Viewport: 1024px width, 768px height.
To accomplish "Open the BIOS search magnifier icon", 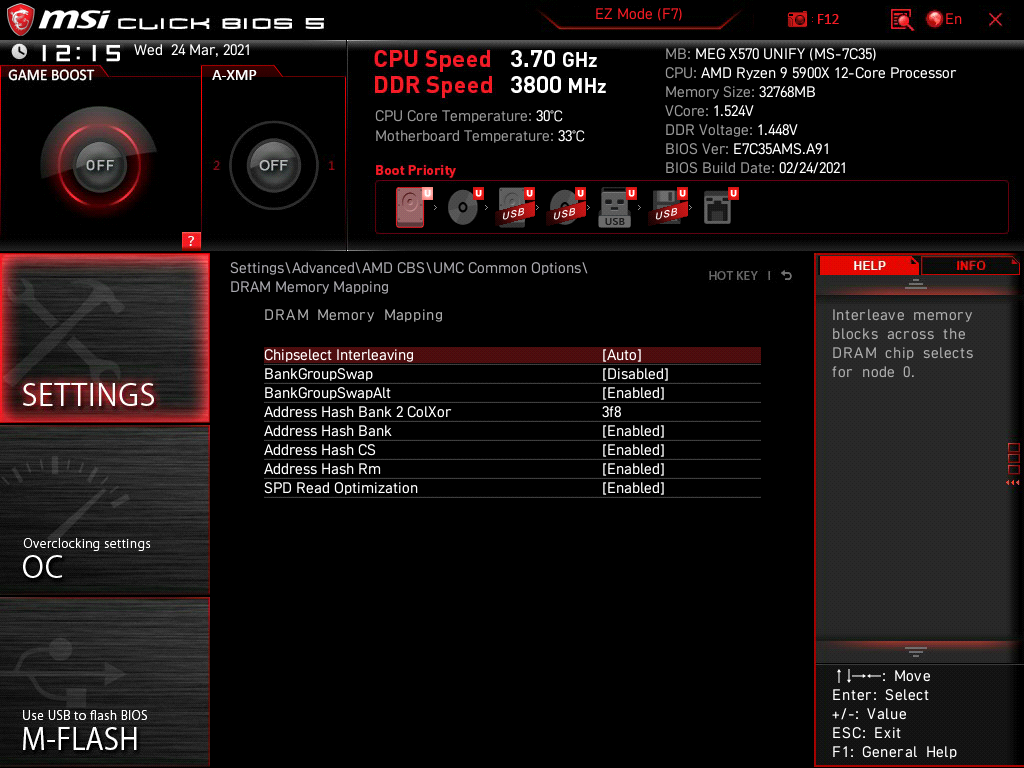I will [901, 20].
